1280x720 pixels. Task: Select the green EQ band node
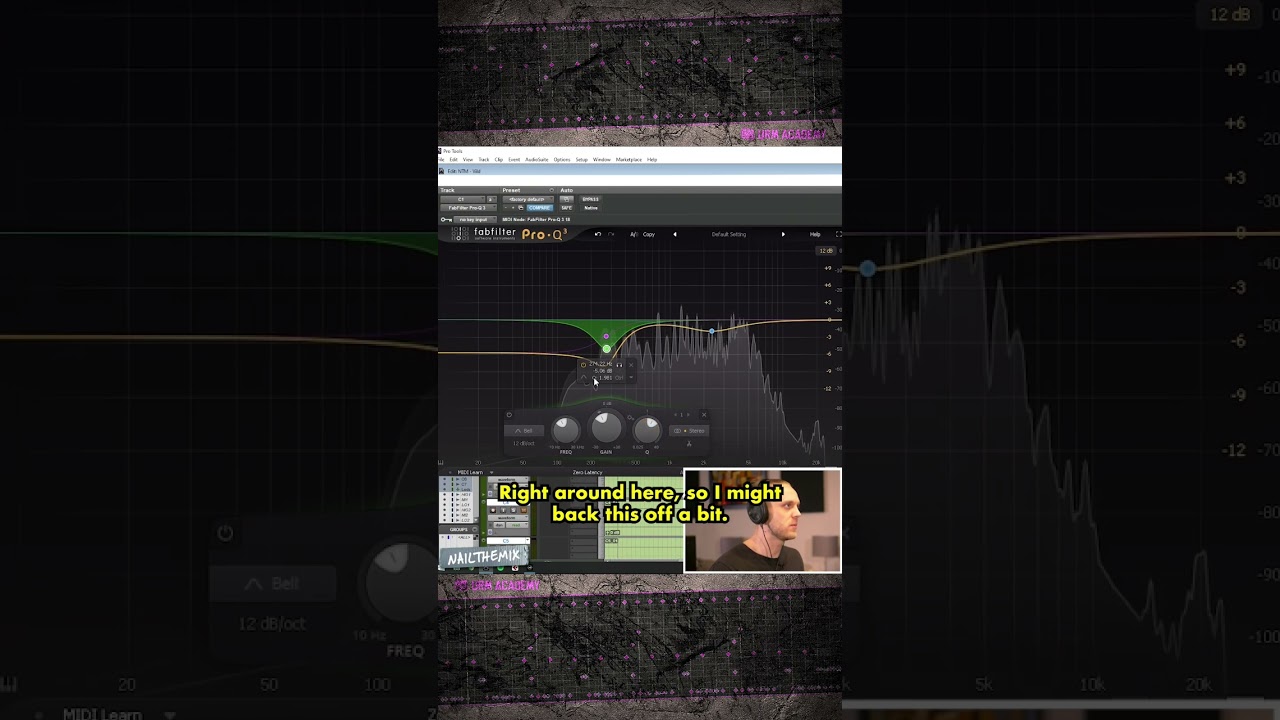[606, 349]
